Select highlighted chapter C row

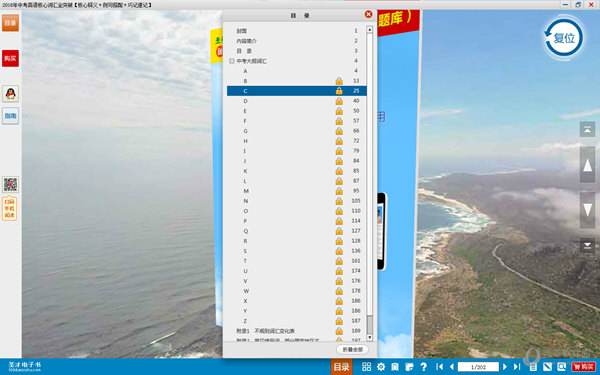[x=297, y=91]
